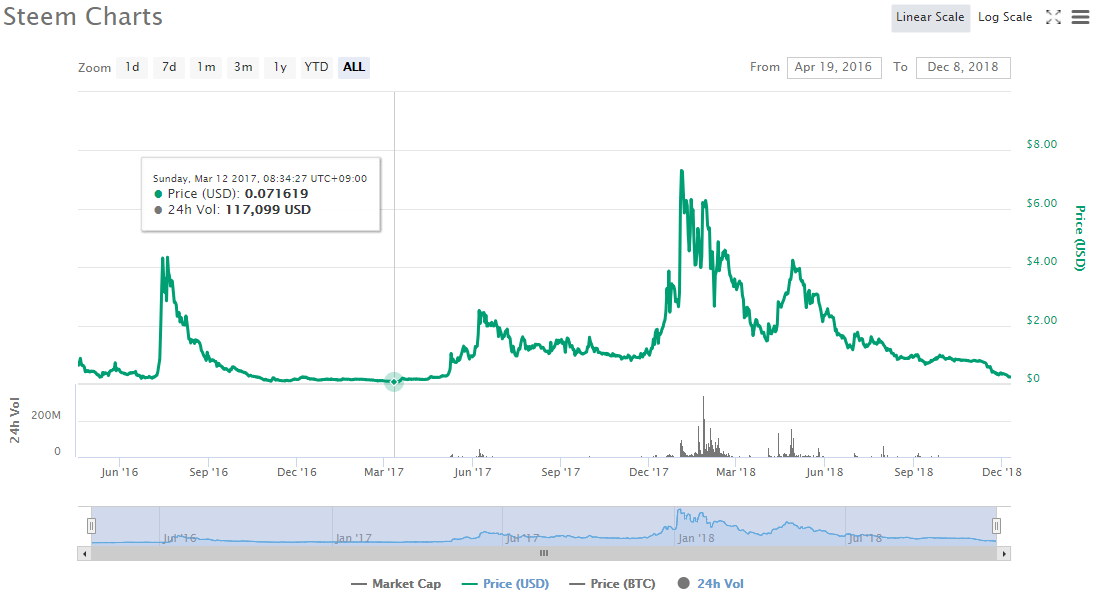Edit the From date field
Screen dimensions: 1098x596
click(834, 67)
